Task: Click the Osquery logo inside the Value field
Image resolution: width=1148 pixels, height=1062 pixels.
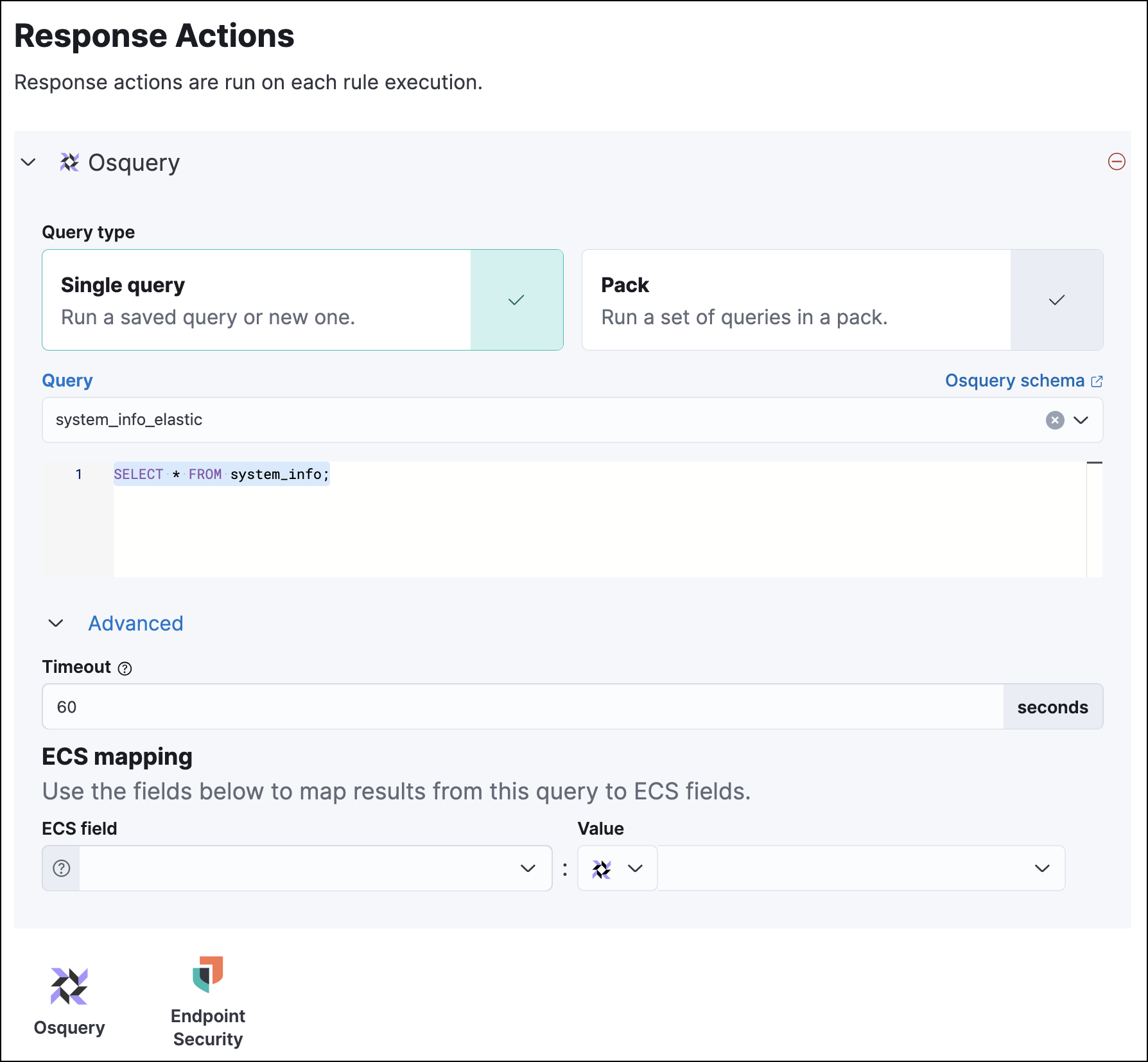Action: click(602, 868)
